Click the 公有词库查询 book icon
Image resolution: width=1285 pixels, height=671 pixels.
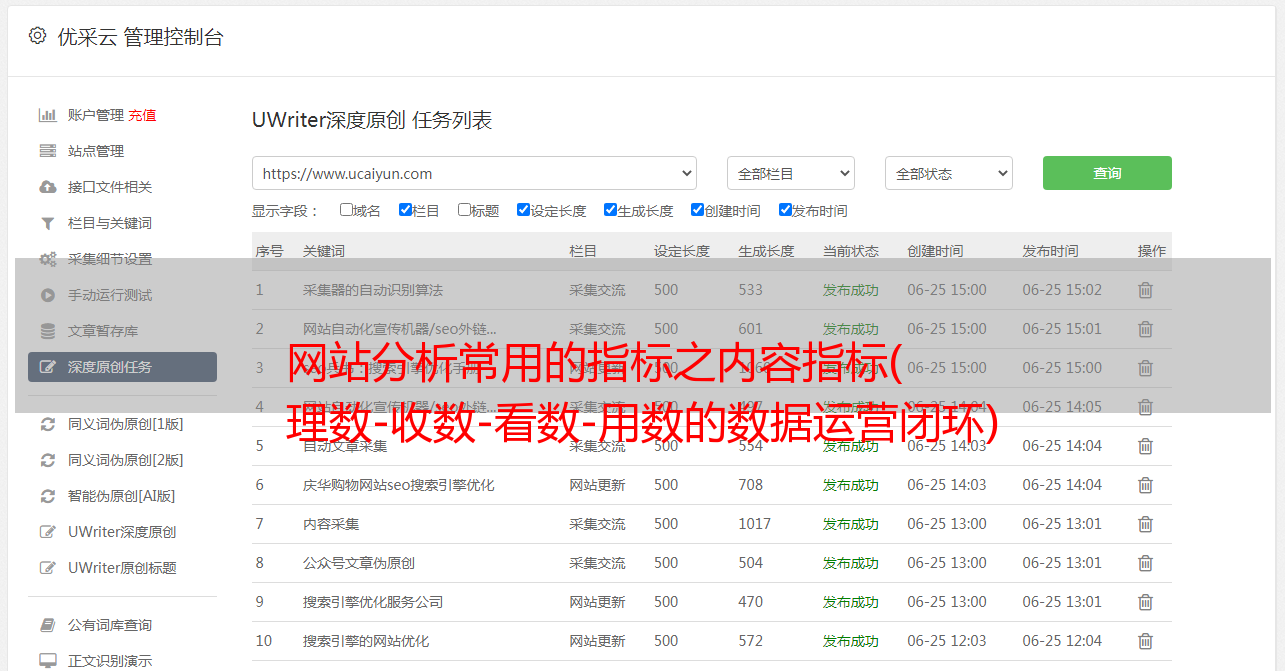coord(47,625)
